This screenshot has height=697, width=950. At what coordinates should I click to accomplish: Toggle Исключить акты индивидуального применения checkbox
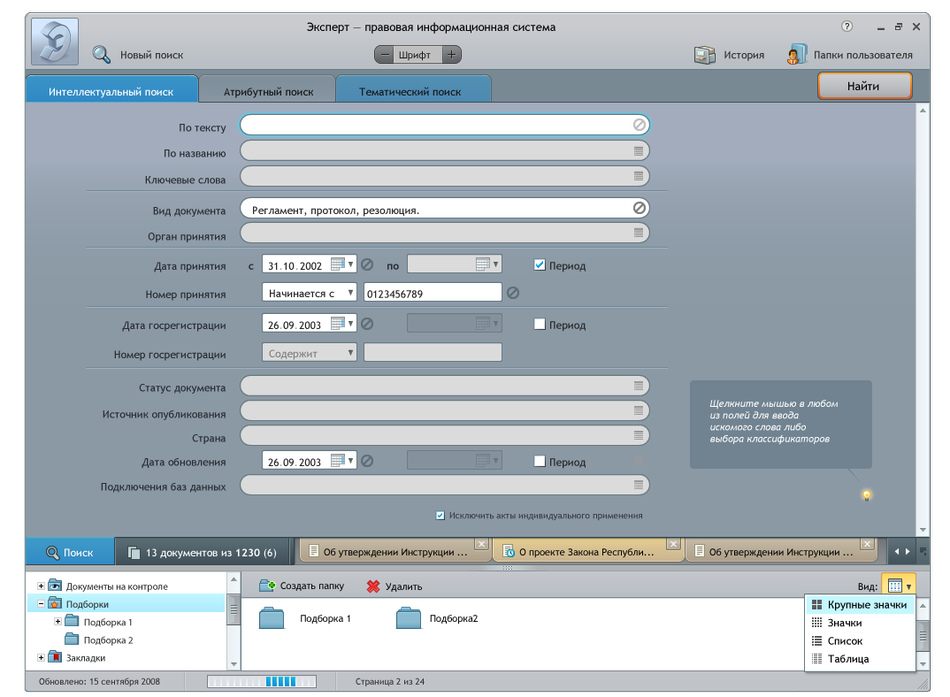tap(440, 515)
